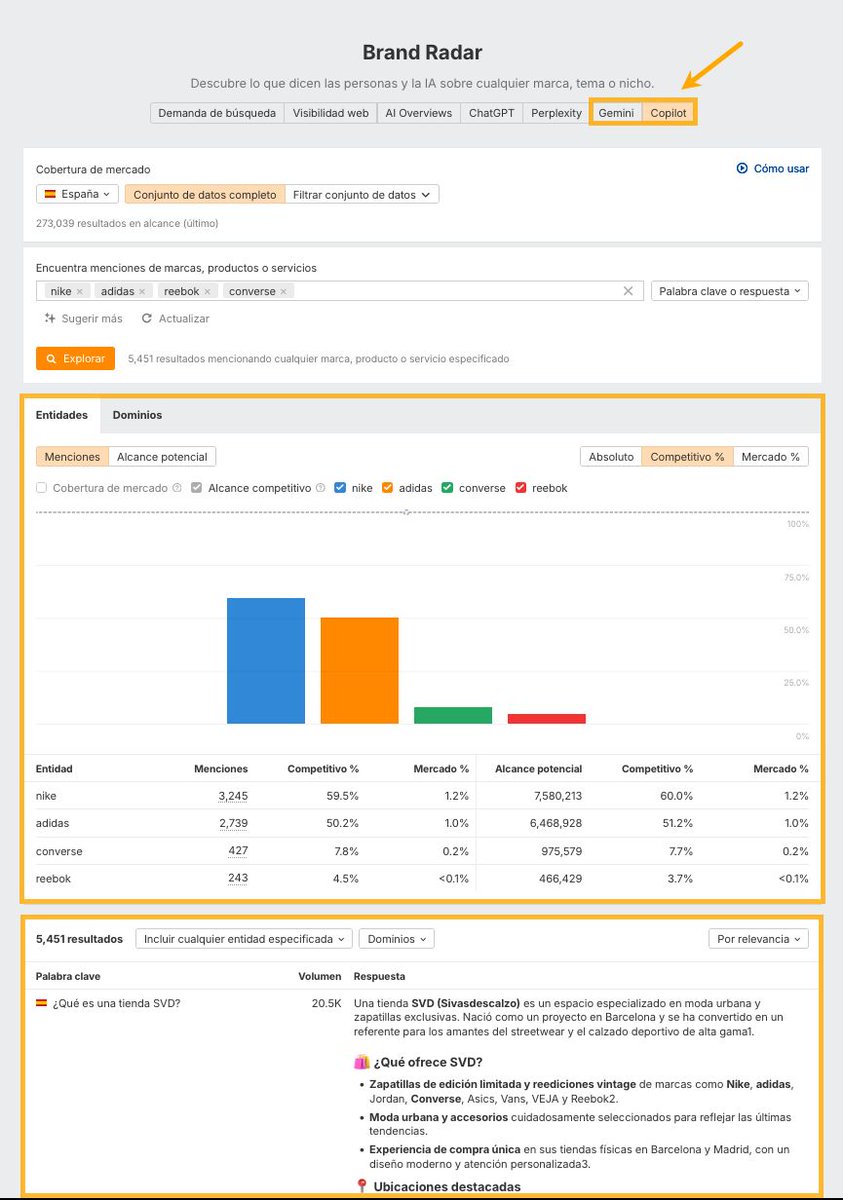Image resolution: width=843 pixels, height=1200 pixels.
Task: Open the Cómo usar link
Action: click(773, 168)
